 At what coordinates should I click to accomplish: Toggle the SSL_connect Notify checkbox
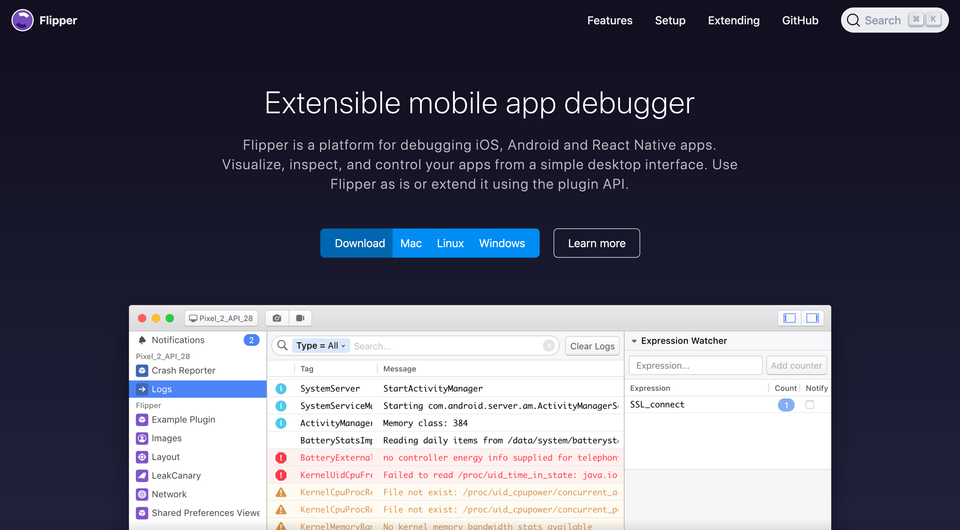[x=809, y=405]
